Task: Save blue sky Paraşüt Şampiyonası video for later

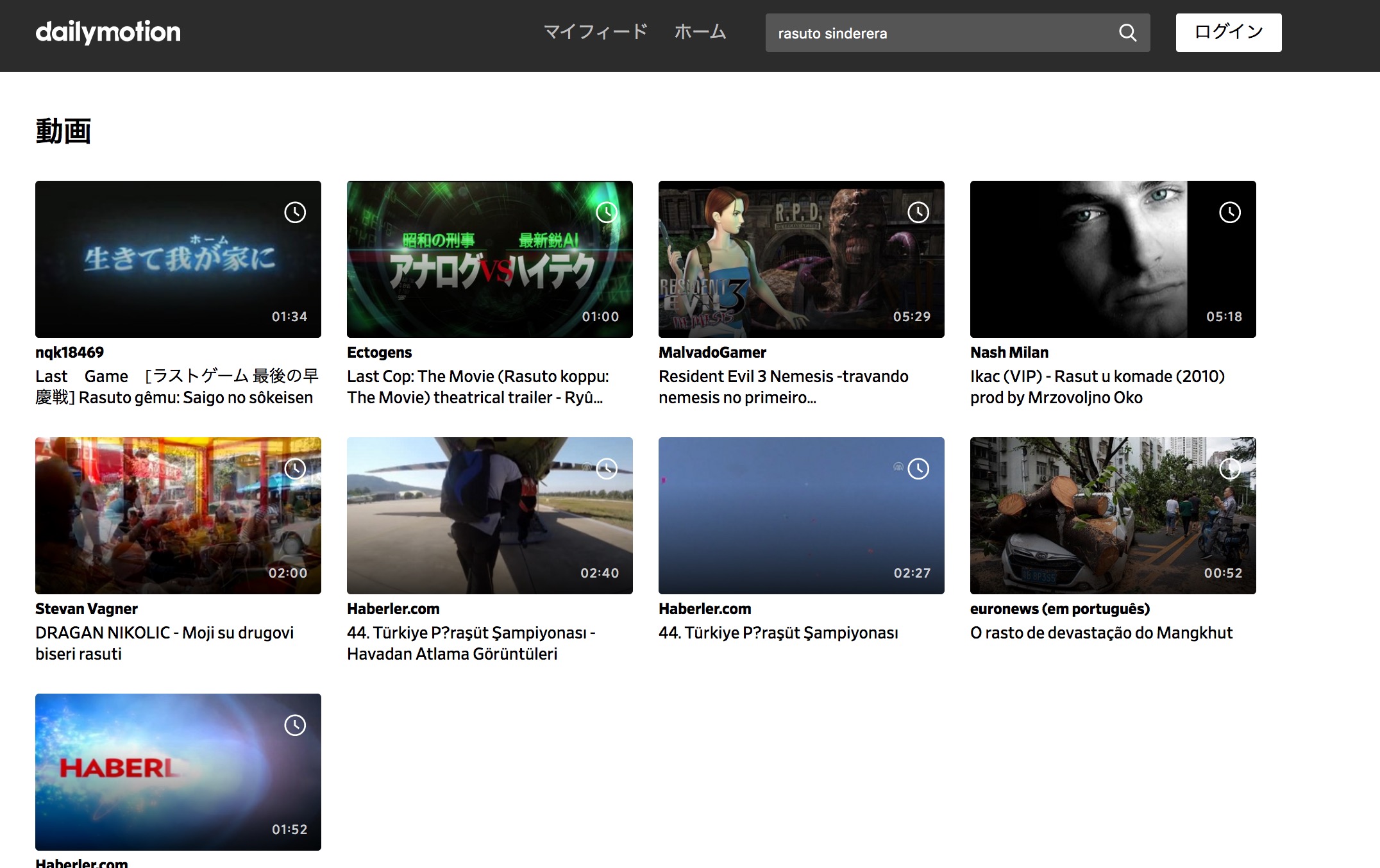Action: click(918, 469)
